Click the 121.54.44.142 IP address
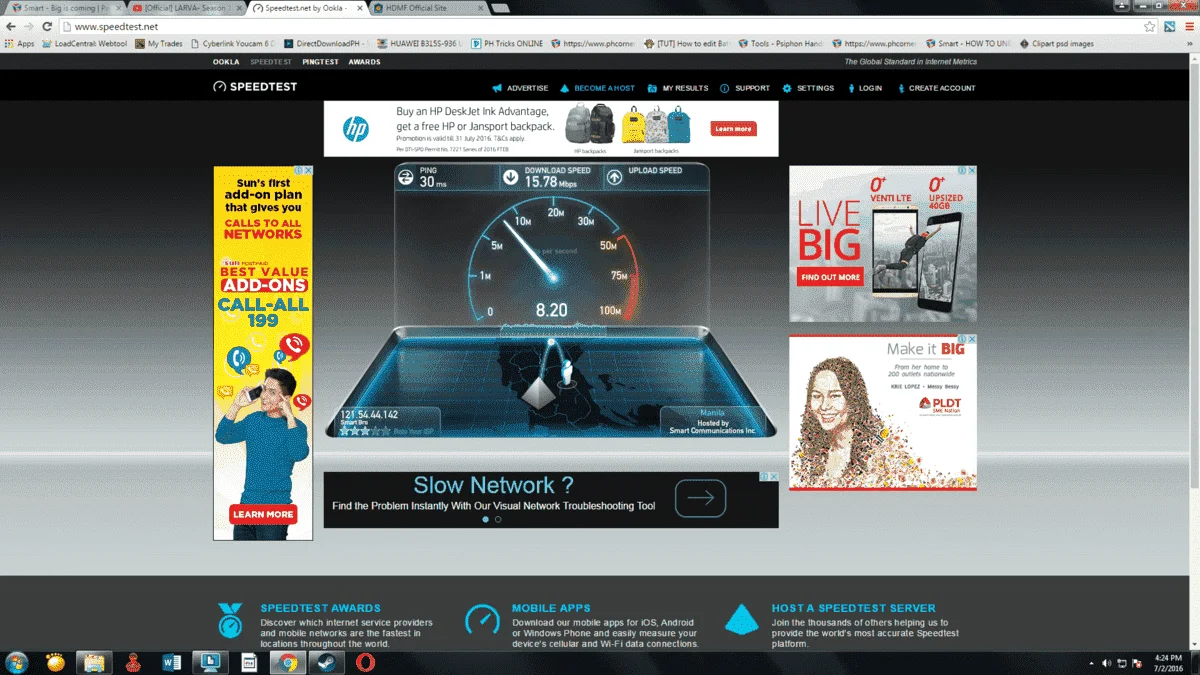The image size is (1200, 675). [370, 414]
